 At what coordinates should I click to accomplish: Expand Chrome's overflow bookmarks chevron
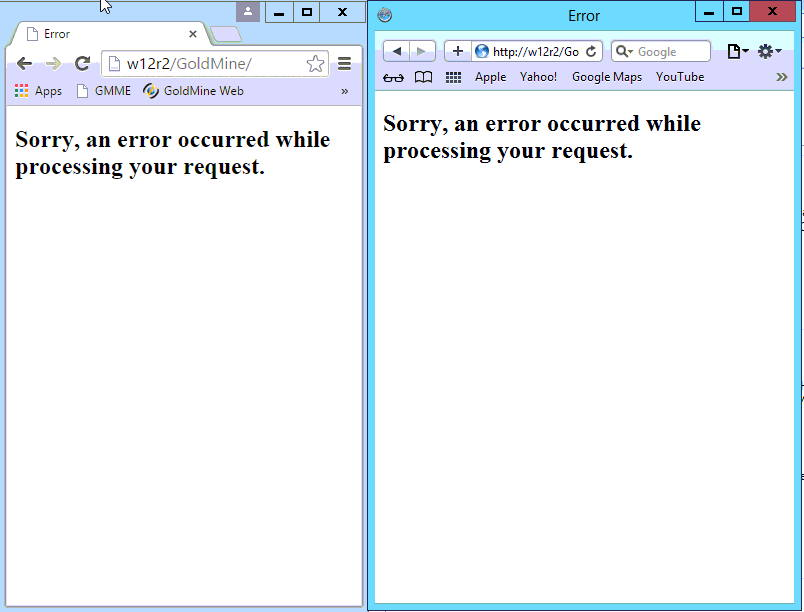pyautogui.click(x=344, y=90)
